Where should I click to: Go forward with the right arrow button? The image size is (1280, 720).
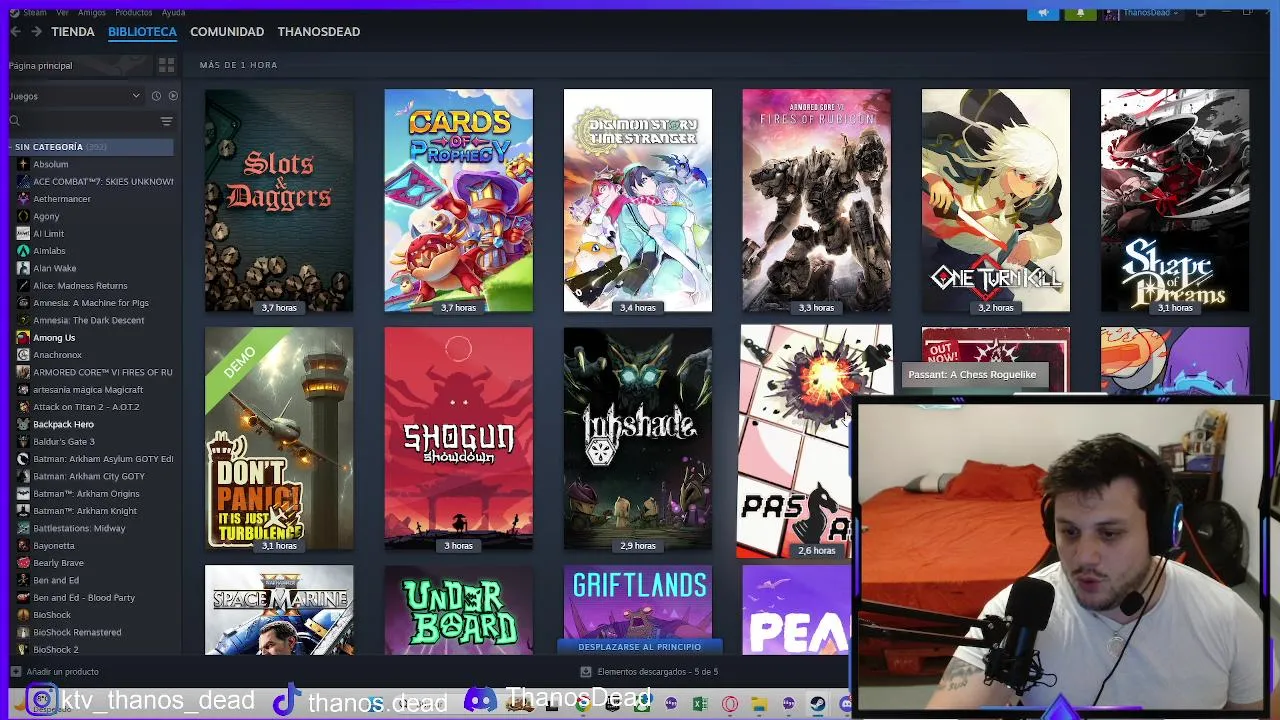(x=36, y=32)
